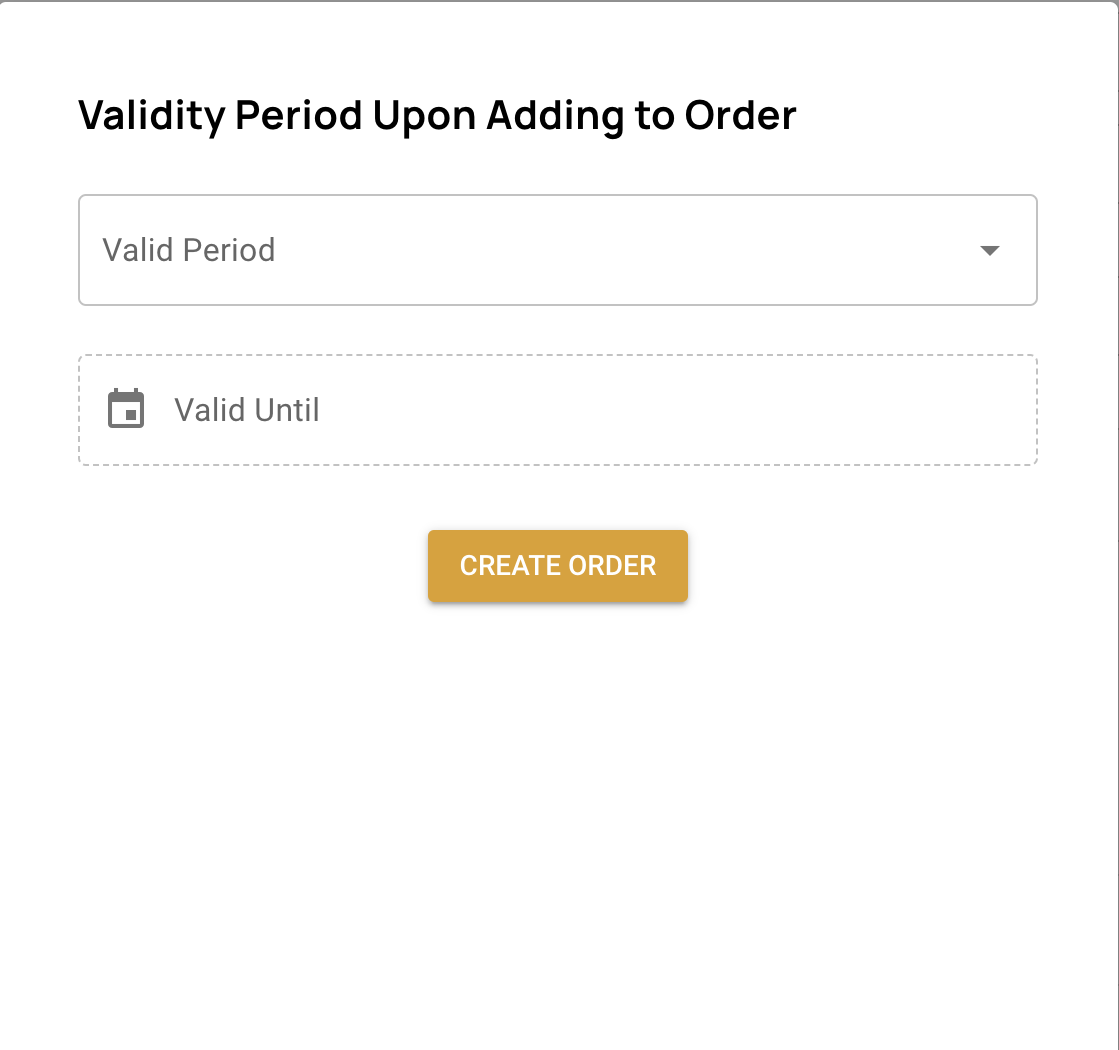Submit the form with the gold Create Order button
This screenshot has height=1050, width=1119.
point(557,566)
